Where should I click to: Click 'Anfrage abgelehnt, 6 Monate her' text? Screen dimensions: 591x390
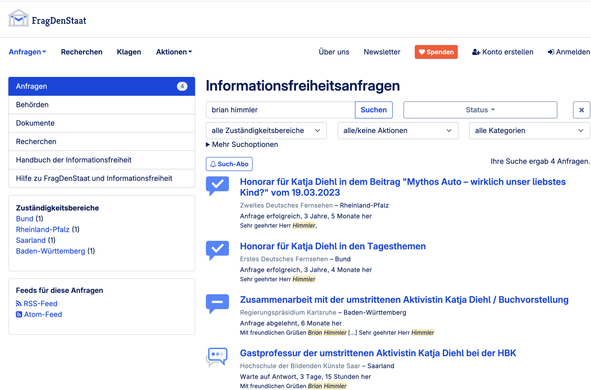(291, 323)
